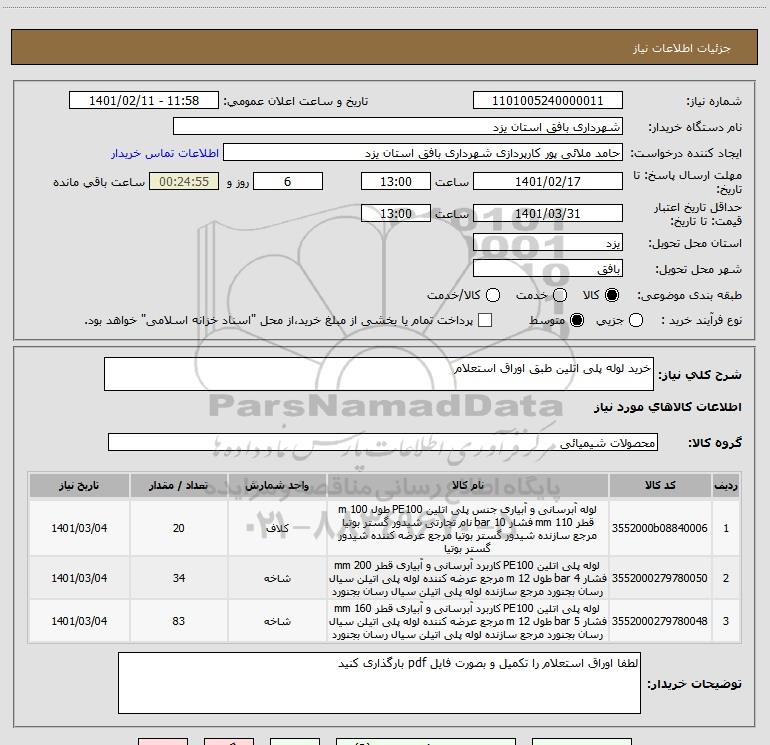Tick the Islamic treasury payment checkbox

(485, 320)
